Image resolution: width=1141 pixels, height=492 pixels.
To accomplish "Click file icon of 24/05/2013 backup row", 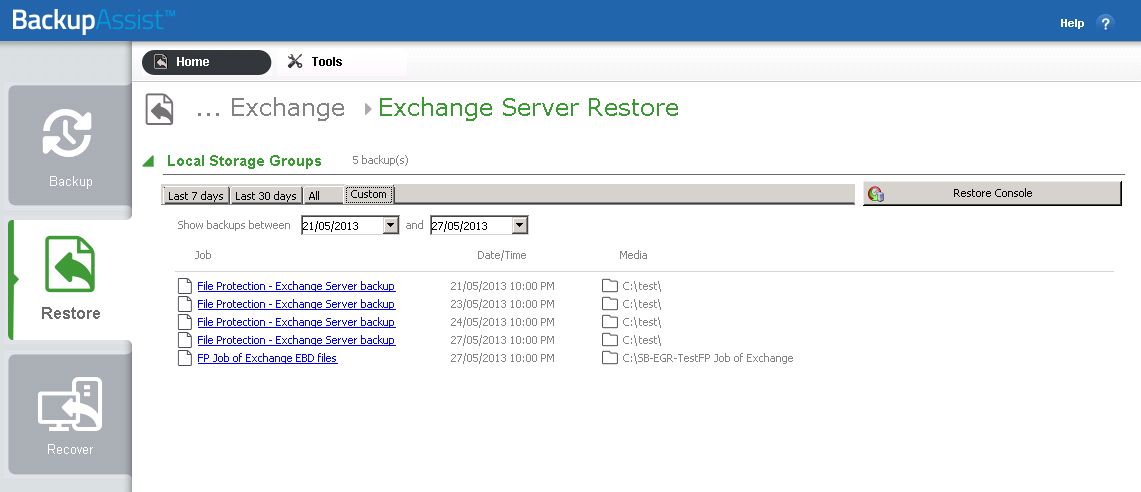I will 185,322.
